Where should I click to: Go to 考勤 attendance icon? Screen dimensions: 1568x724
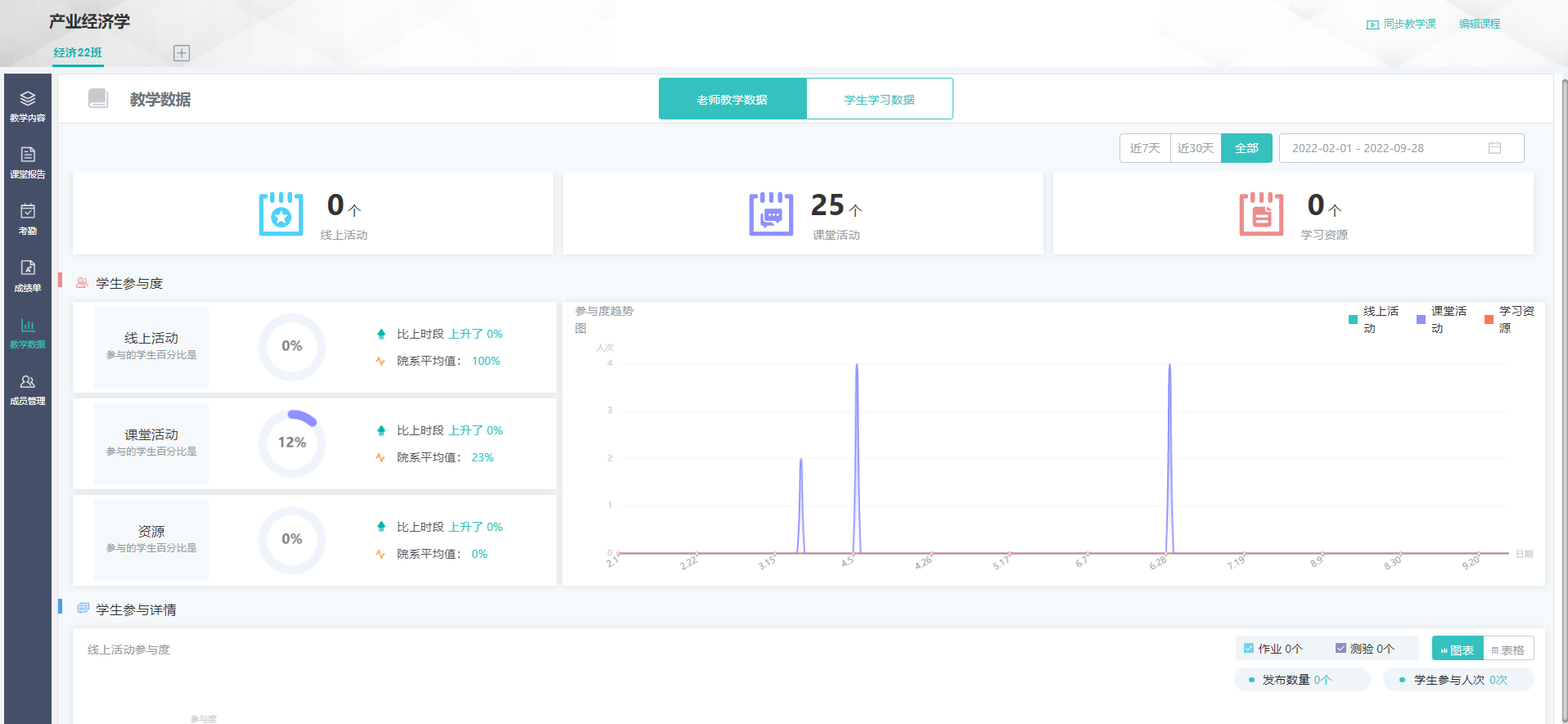tap(28, 219)
